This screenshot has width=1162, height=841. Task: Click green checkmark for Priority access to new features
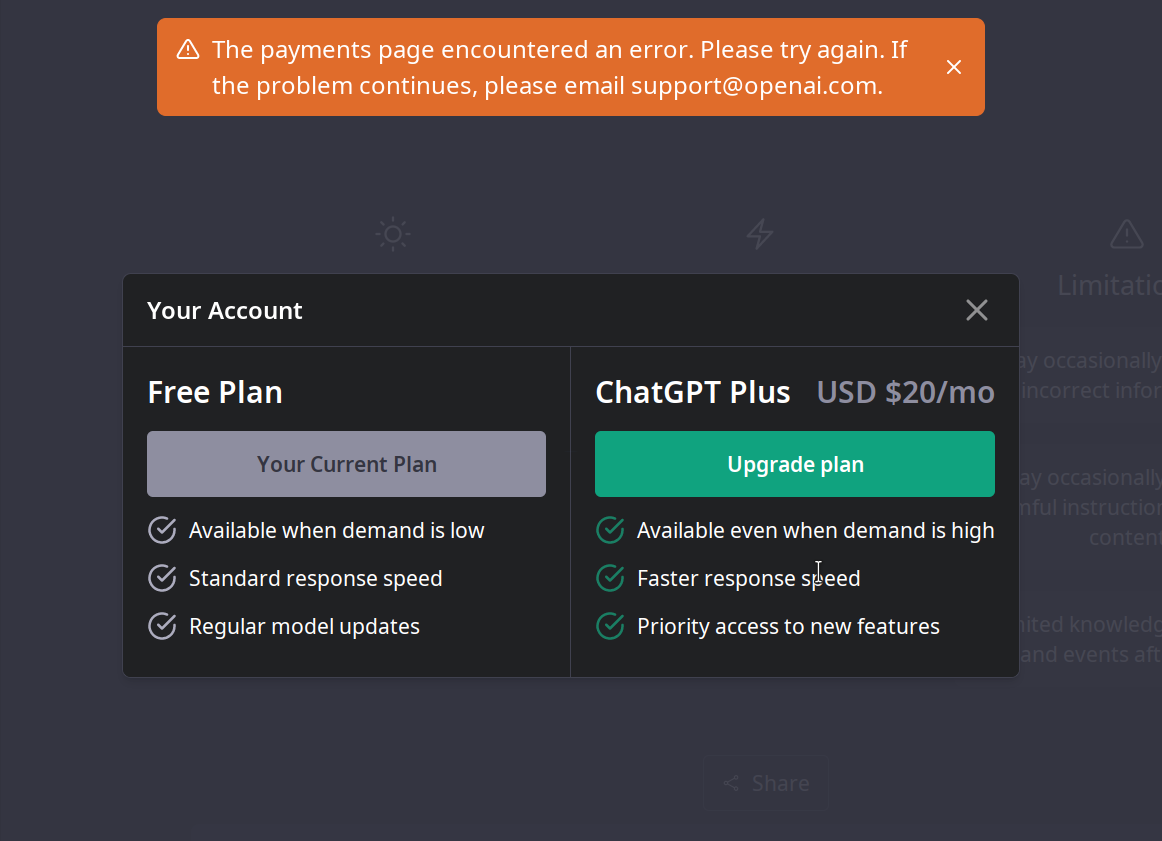(610, 626)
